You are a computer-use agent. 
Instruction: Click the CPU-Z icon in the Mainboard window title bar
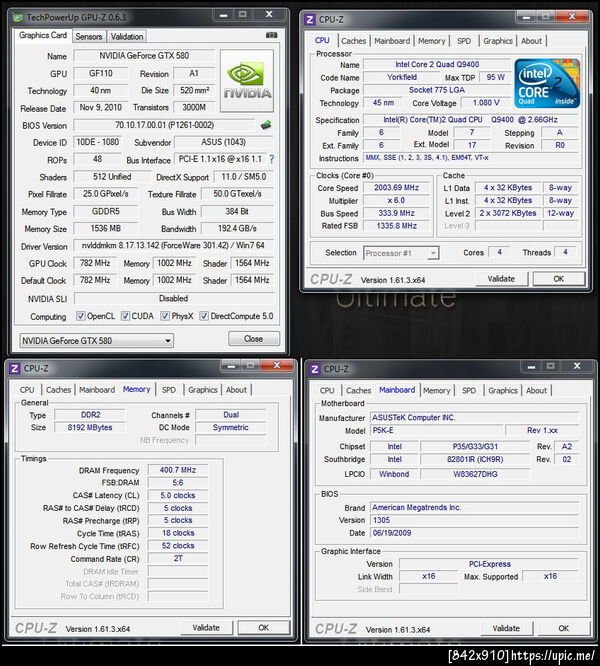pyautogui.click(x=315, y=369)
